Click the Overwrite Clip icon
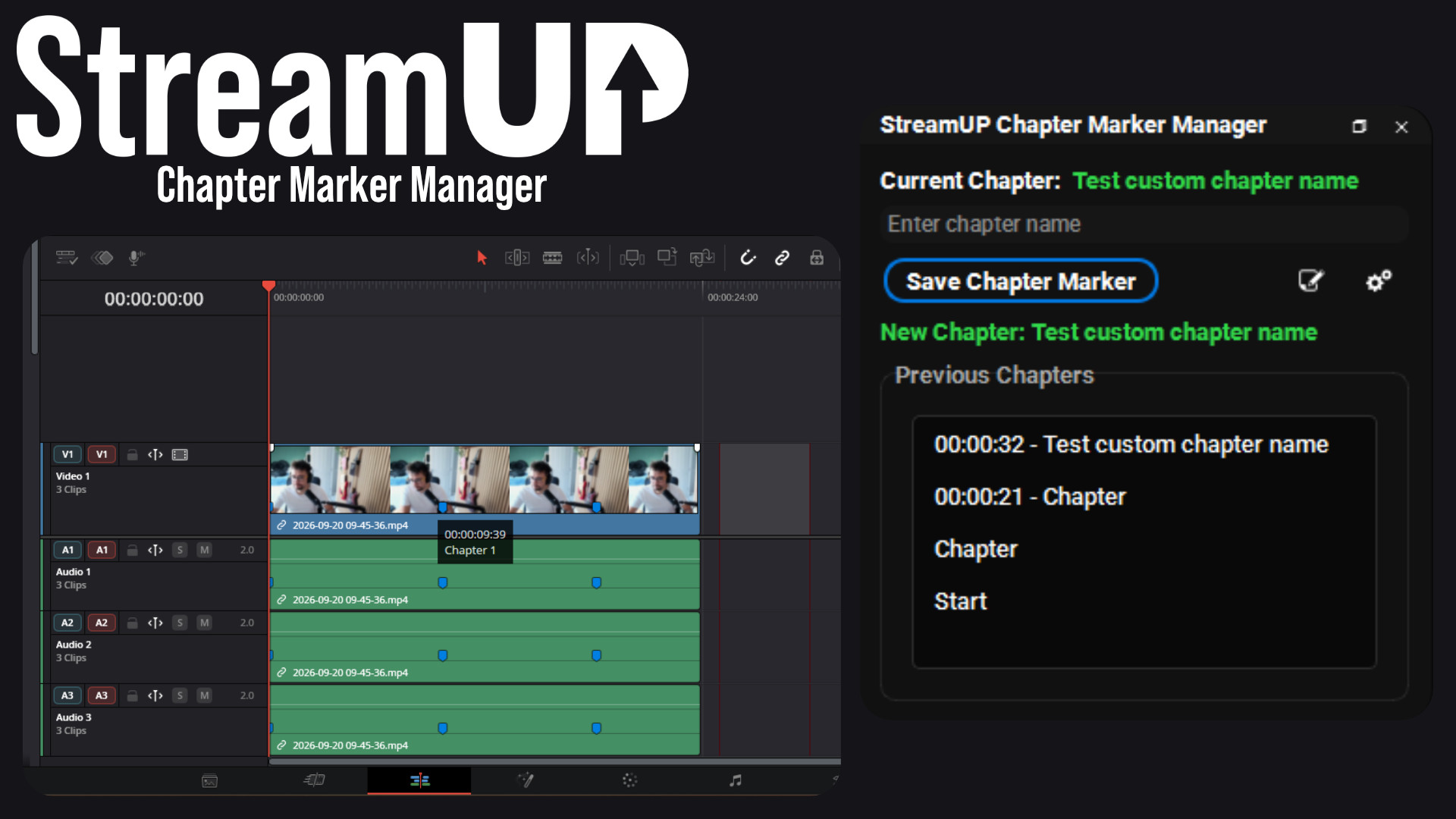 click(x=667, y=258)
